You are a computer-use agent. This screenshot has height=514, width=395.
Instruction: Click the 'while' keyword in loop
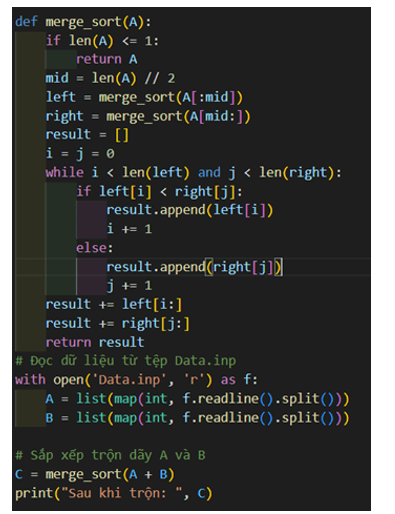(x=65, y=172)
